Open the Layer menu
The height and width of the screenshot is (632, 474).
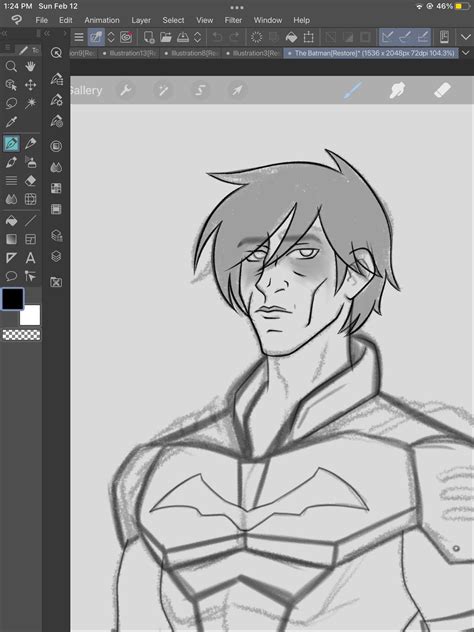point(141,20)
